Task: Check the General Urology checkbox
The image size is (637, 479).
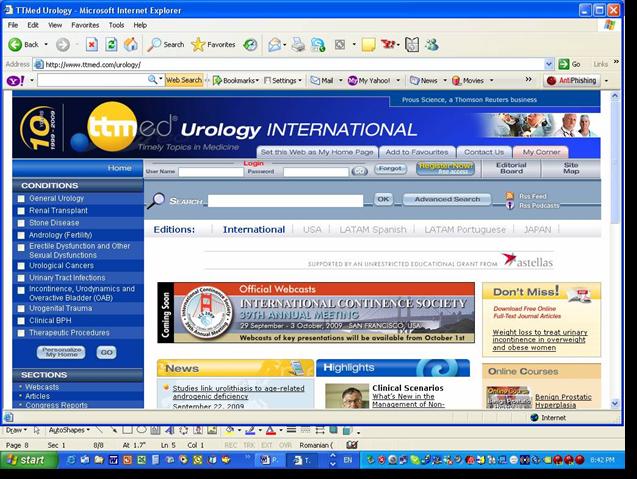Action: [x=21, y=199]
